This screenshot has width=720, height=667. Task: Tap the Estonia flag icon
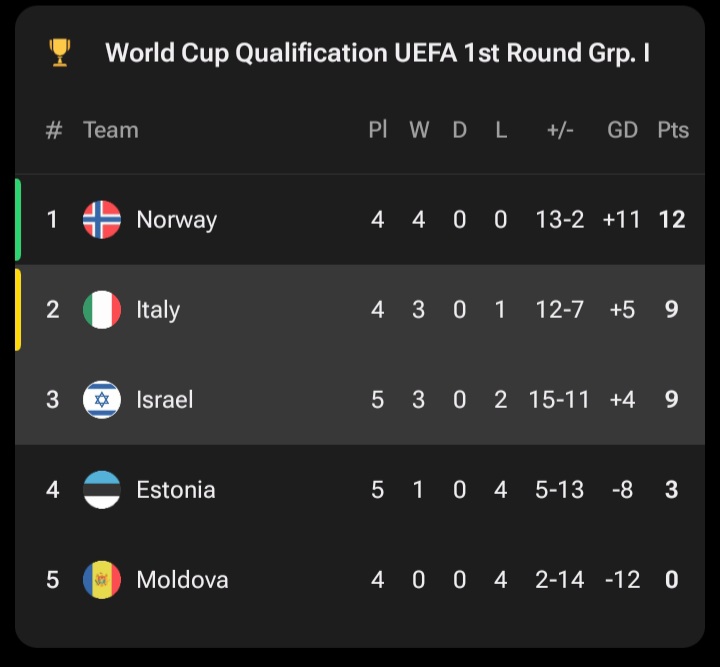pos(102,490)
